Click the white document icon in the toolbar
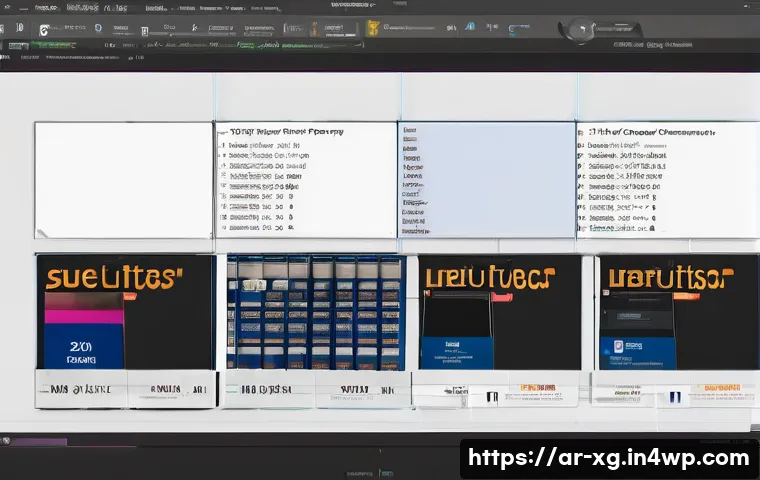760x480 pixels. (144, 32)
